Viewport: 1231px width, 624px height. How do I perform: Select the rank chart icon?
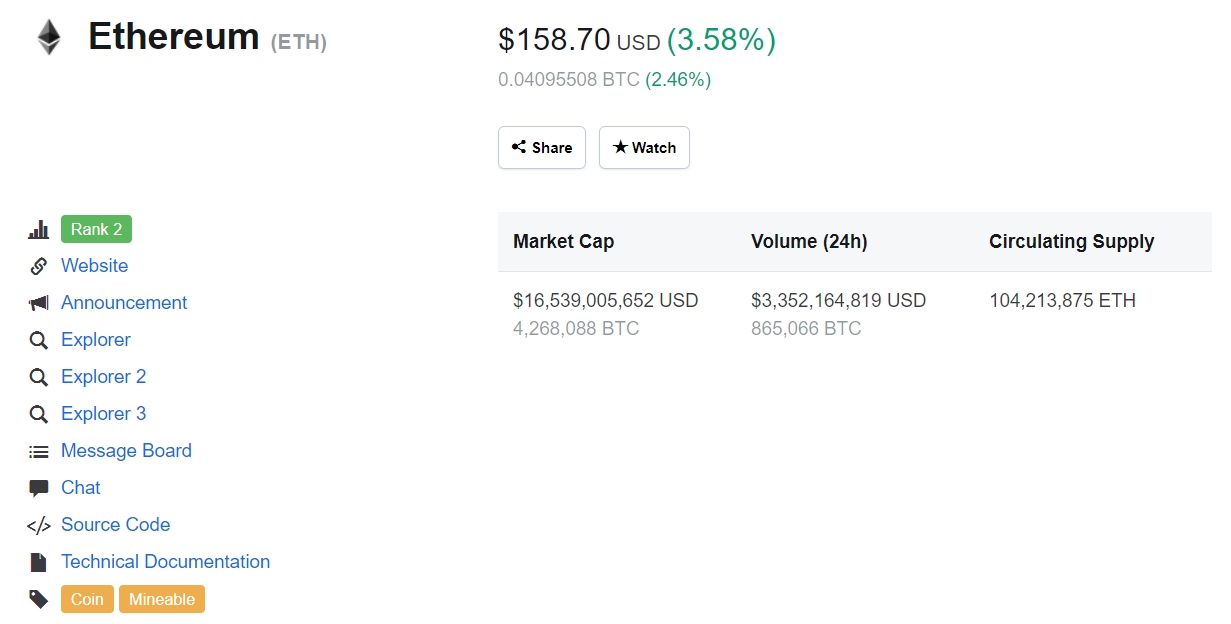38,229
